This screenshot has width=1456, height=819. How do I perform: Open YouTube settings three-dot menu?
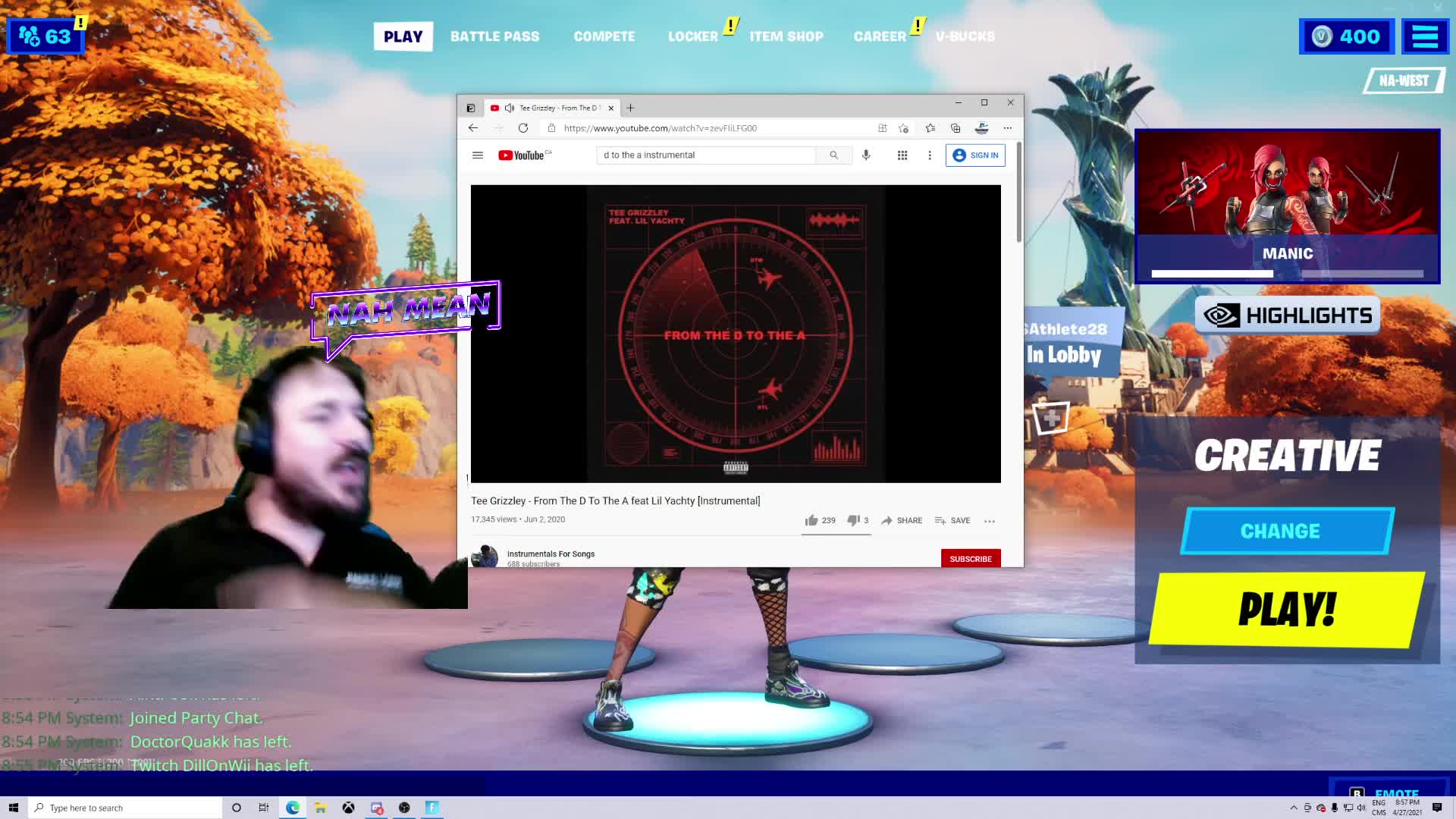(930, 155)
